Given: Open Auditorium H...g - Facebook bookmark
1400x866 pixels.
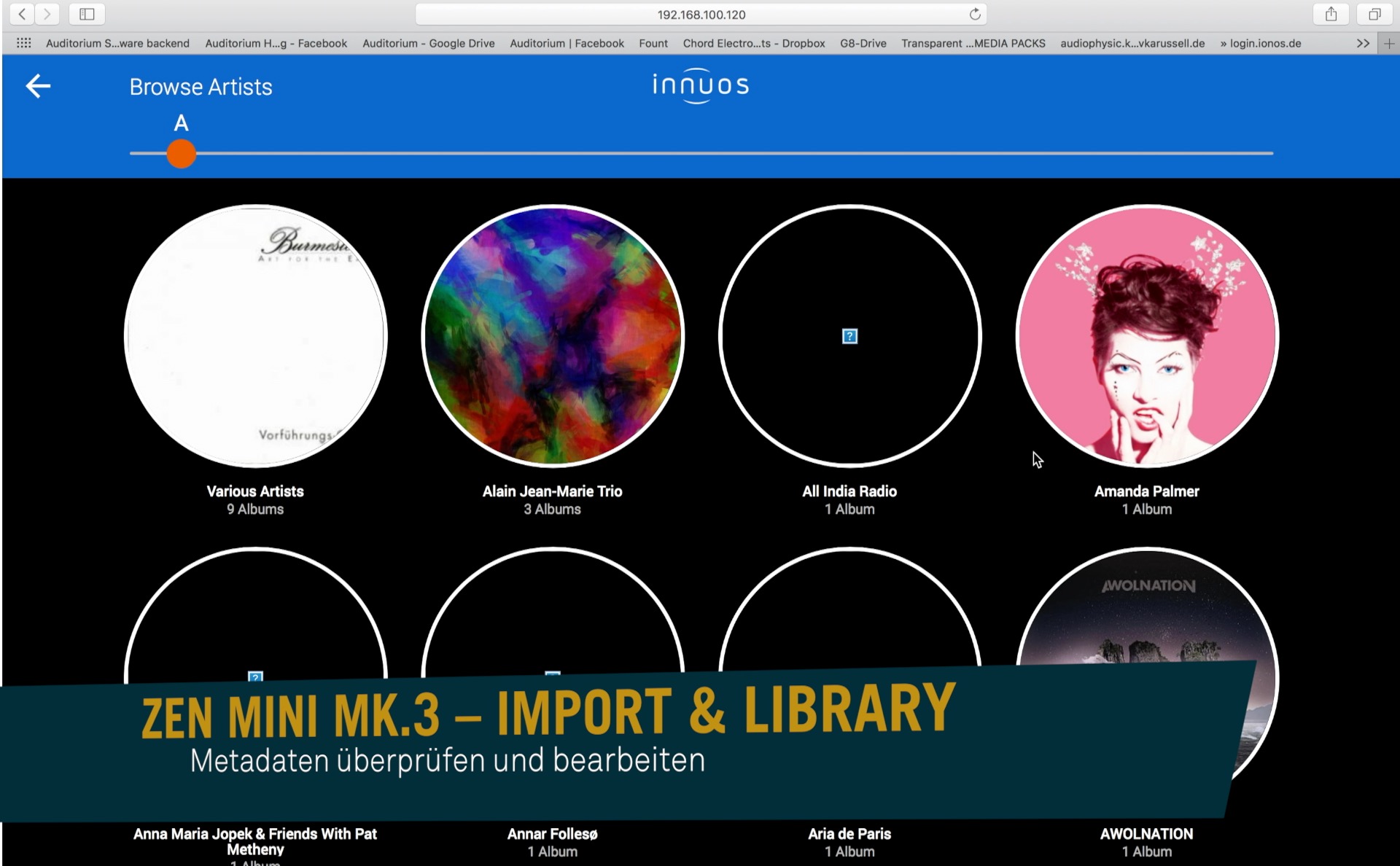Looking at the screenshot, I should tap(276, 43).
